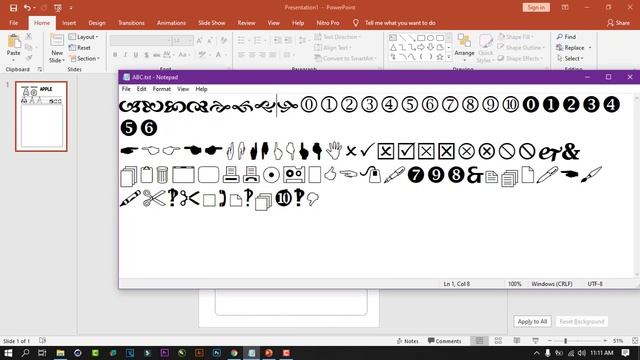Click the zoom slider handle

(x=565, y=341)
